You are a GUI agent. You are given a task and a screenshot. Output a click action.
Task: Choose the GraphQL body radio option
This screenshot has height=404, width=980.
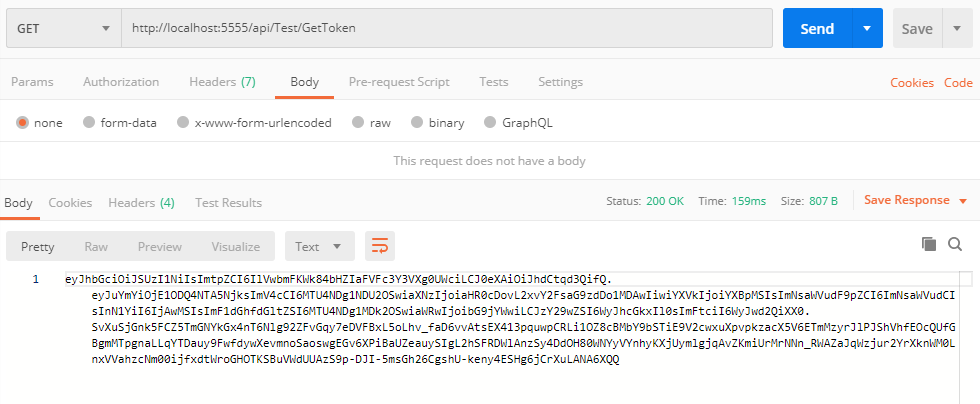coord(489,123)
